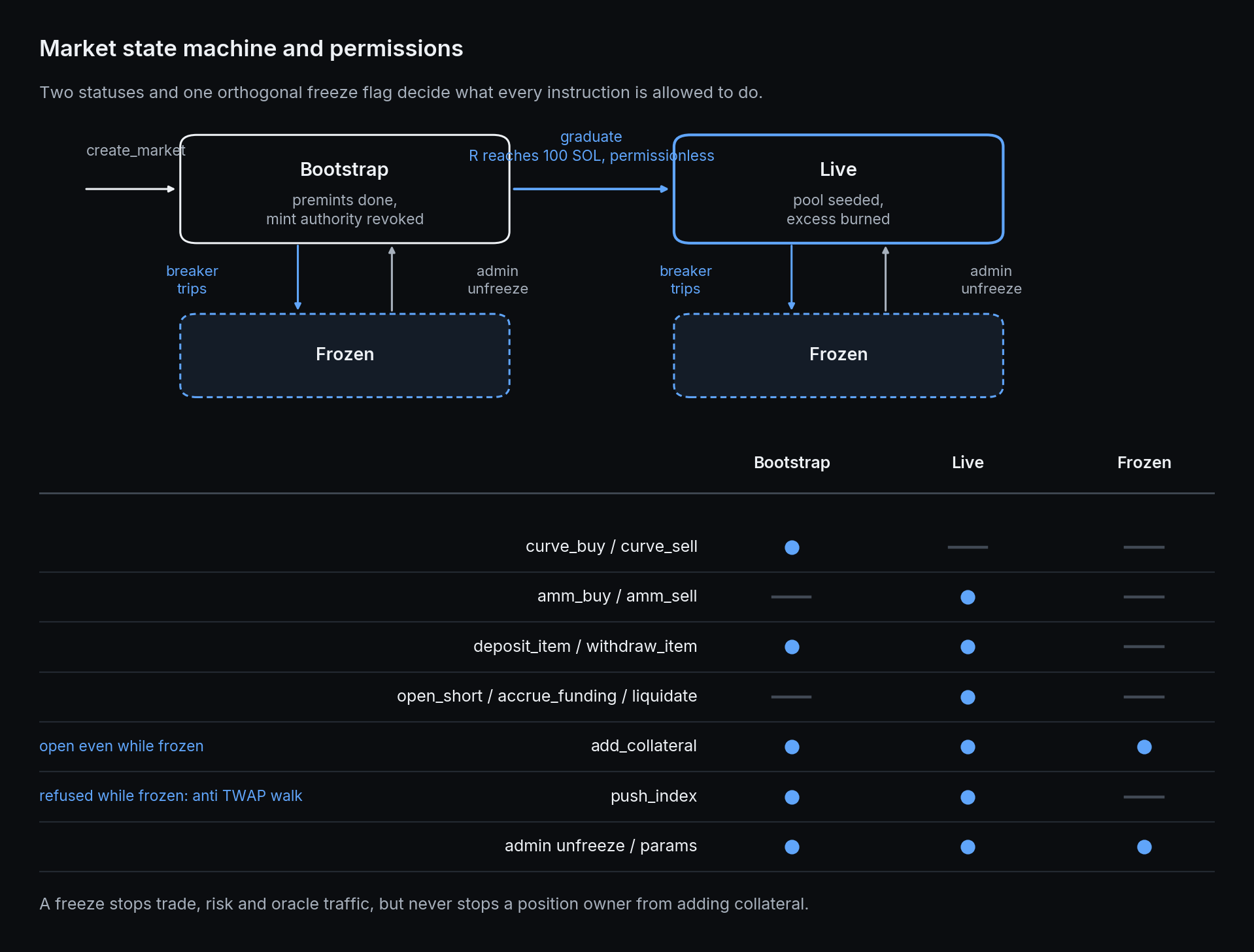
Task: Click 'admin unfreeze' label beside Bootstrap
Action: 498,280
